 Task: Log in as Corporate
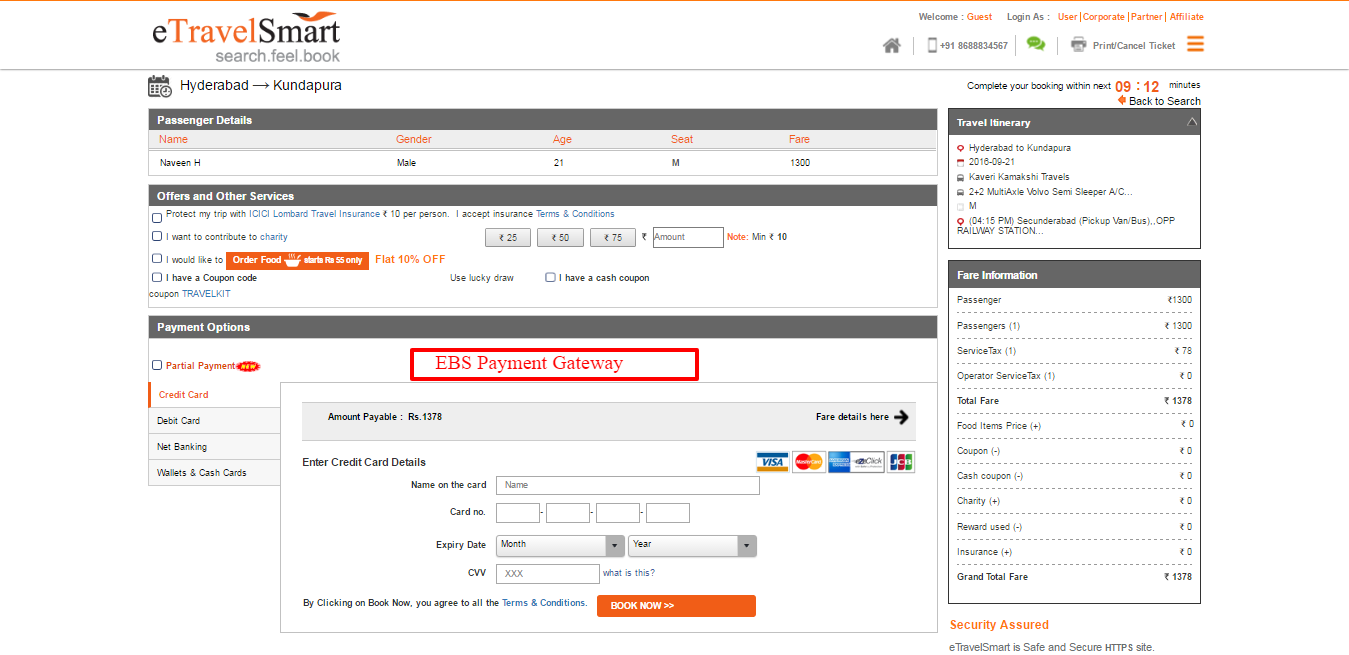tap(1104, 17)
